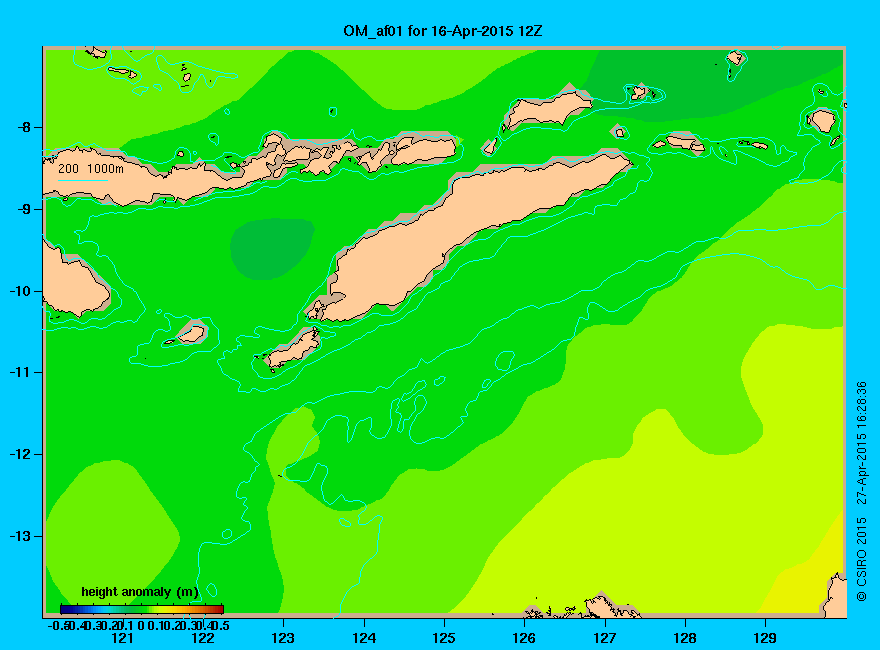Click longitude label '128'
880x650 pixels.
tap(685, 638)
